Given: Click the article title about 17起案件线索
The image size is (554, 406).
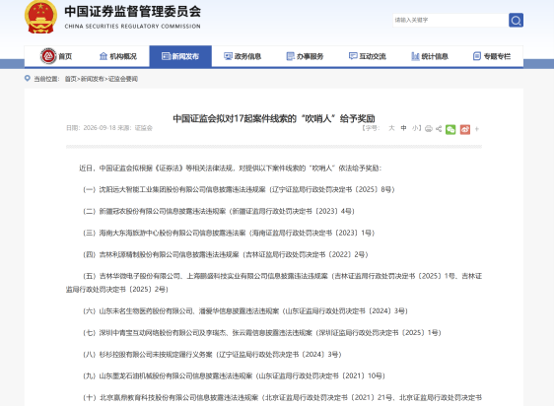Looking at the screenshot, I should 274,118.
